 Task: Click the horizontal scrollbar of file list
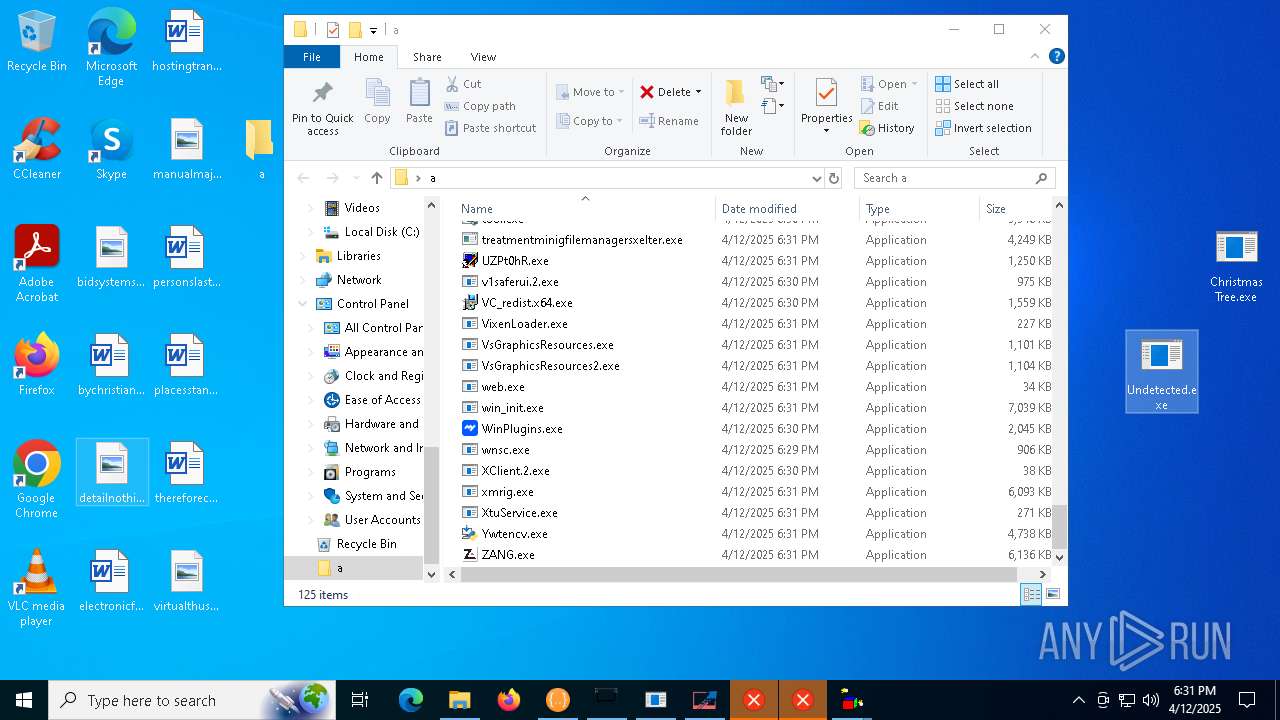(x=740, y=574)
